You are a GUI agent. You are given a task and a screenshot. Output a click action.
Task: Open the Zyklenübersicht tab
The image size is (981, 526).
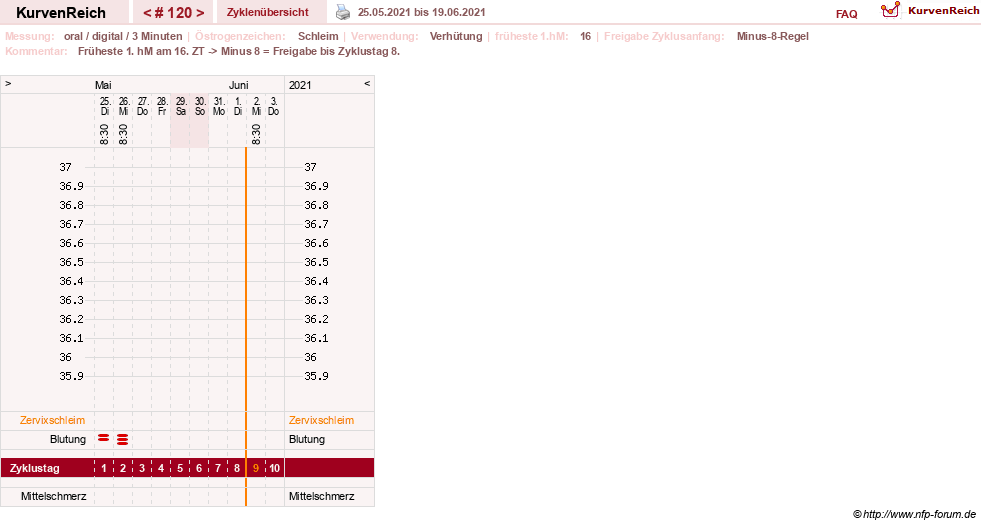[268, 12]
